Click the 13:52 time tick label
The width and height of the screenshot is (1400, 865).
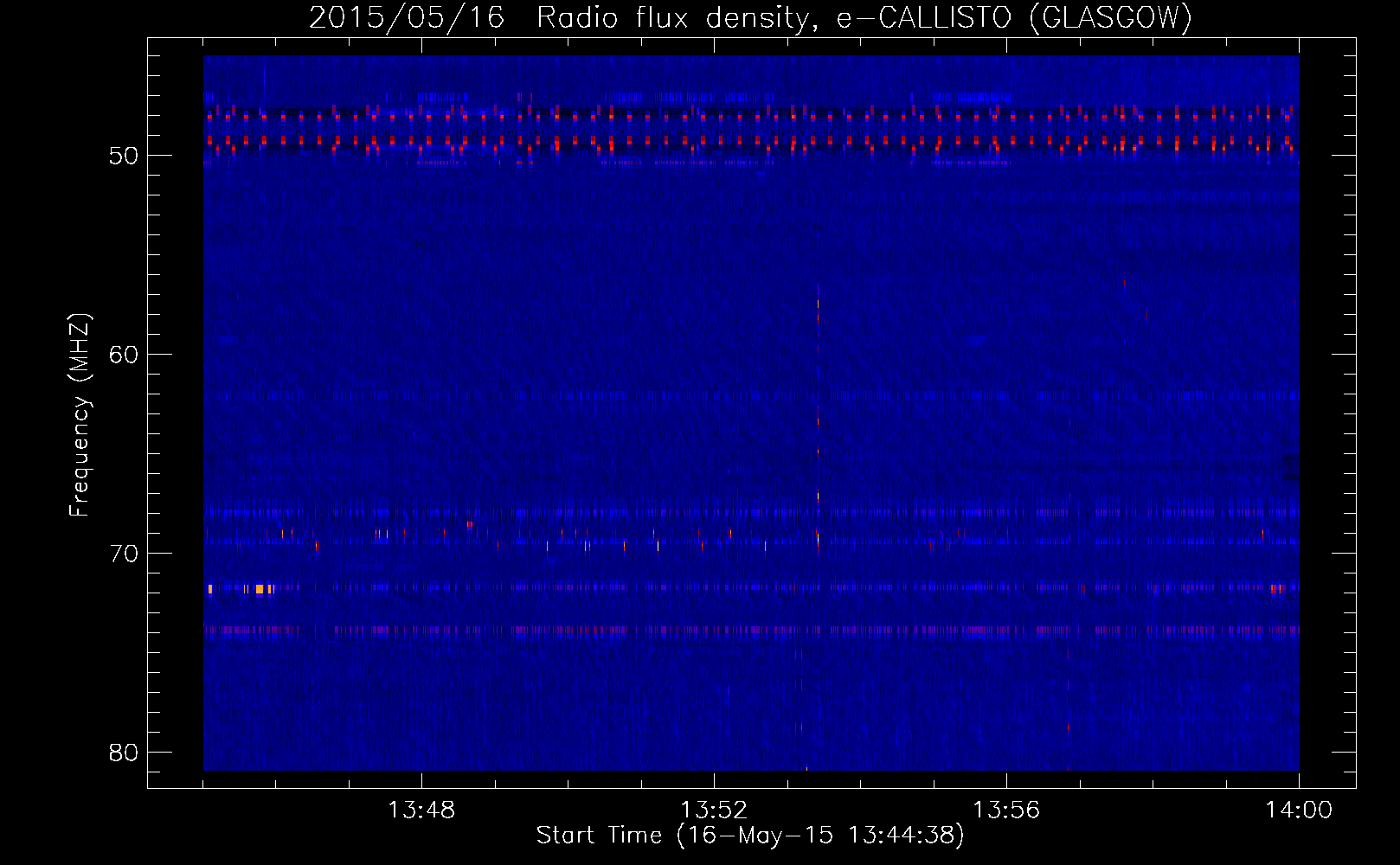click(714, 811)
